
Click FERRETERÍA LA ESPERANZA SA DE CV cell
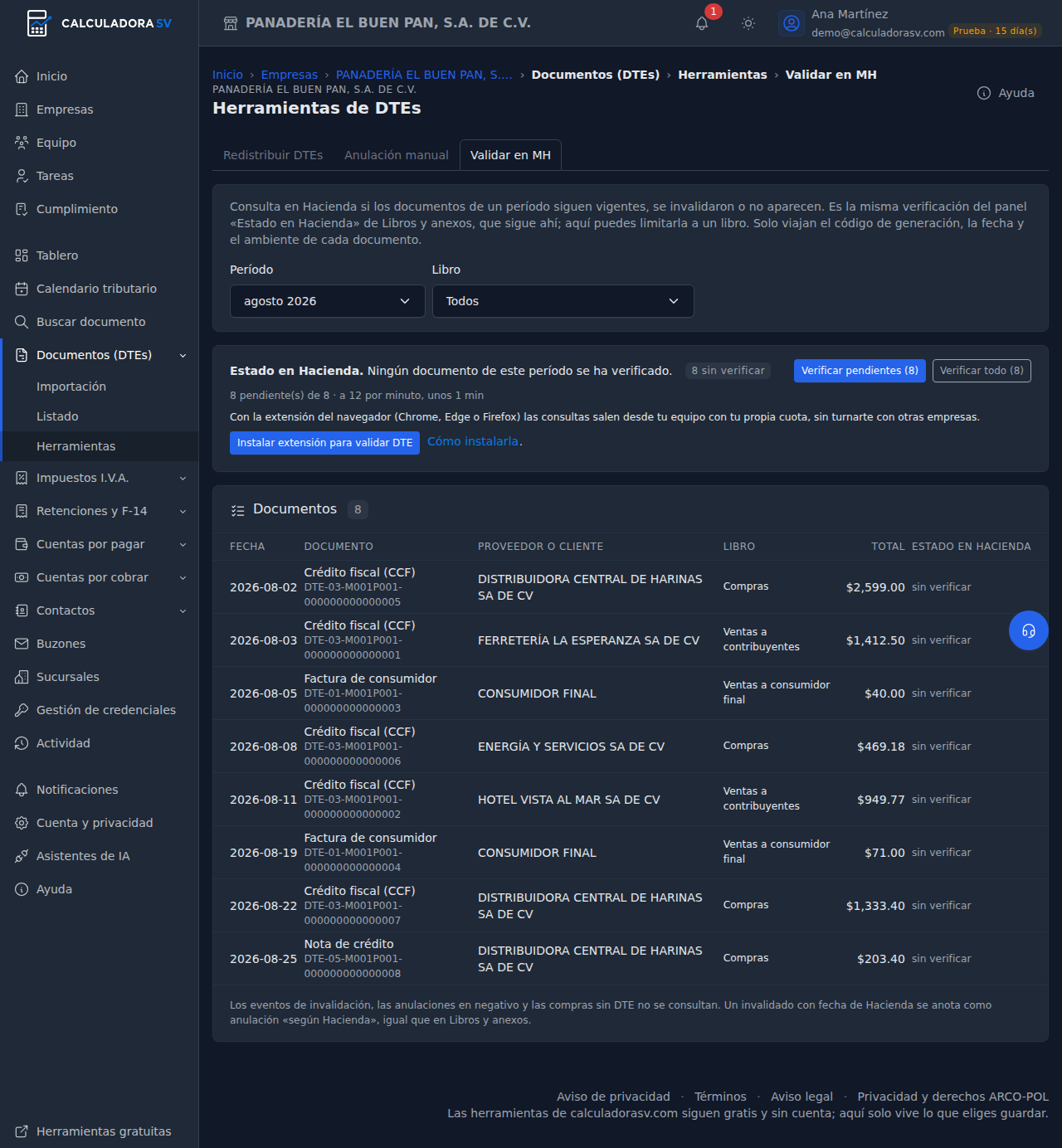[588, 640]
